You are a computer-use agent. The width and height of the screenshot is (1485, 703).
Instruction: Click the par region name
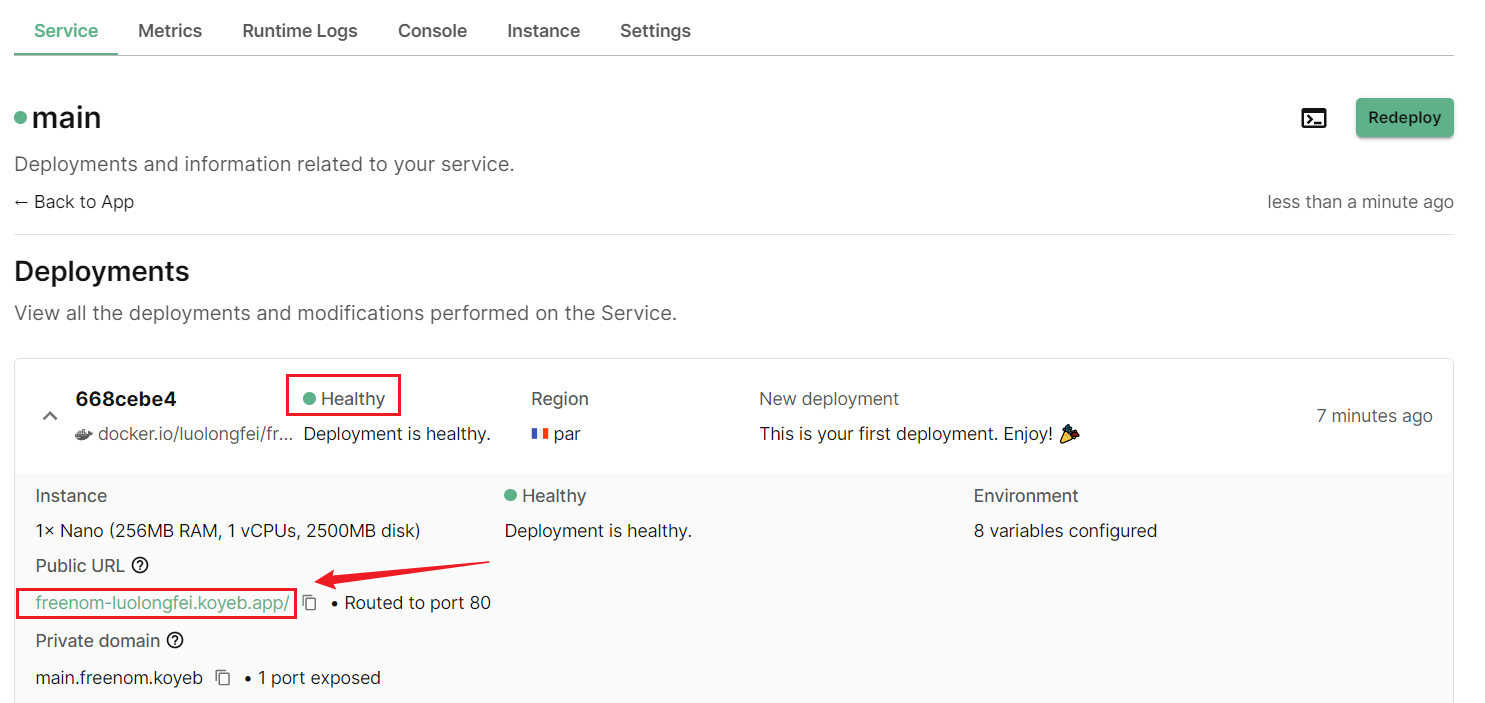tap(567, 434)
